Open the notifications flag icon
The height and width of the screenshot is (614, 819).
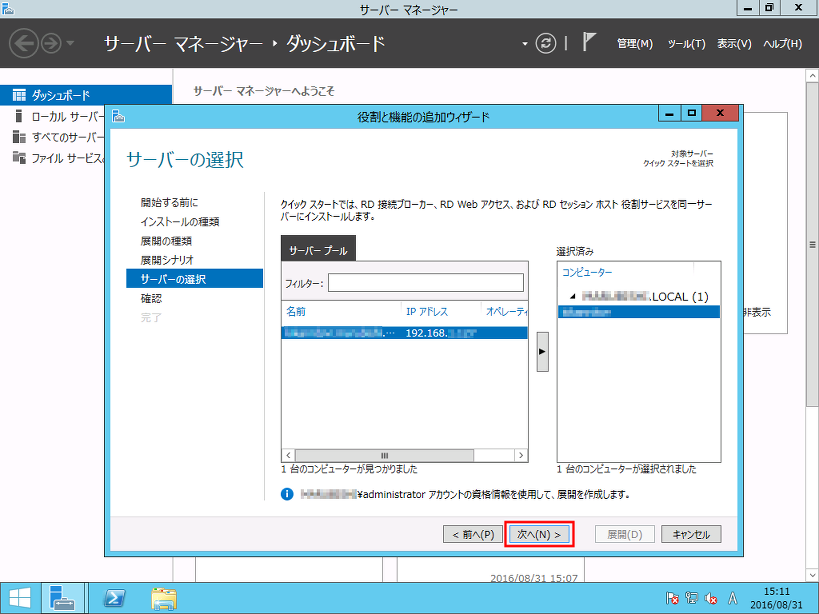click(x=588, y=41)
